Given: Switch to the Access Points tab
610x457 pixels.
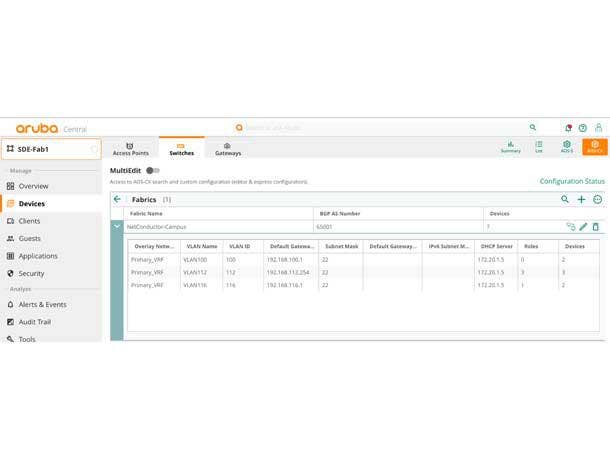Looking at the screenshot, I should pyautogui.click(x=130, y=149).
